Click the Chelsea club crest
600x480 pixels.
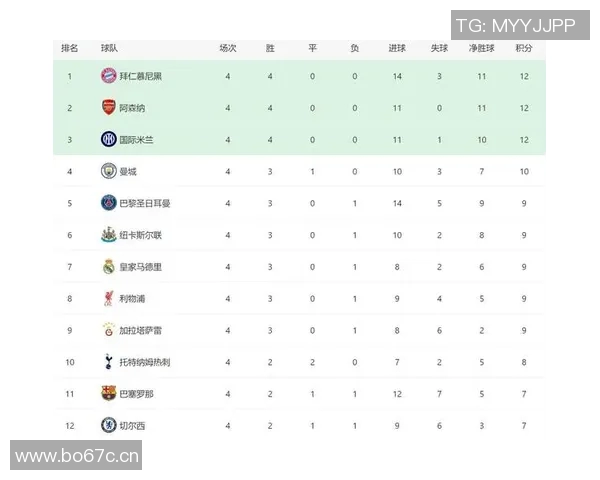[x=108, y=426]
